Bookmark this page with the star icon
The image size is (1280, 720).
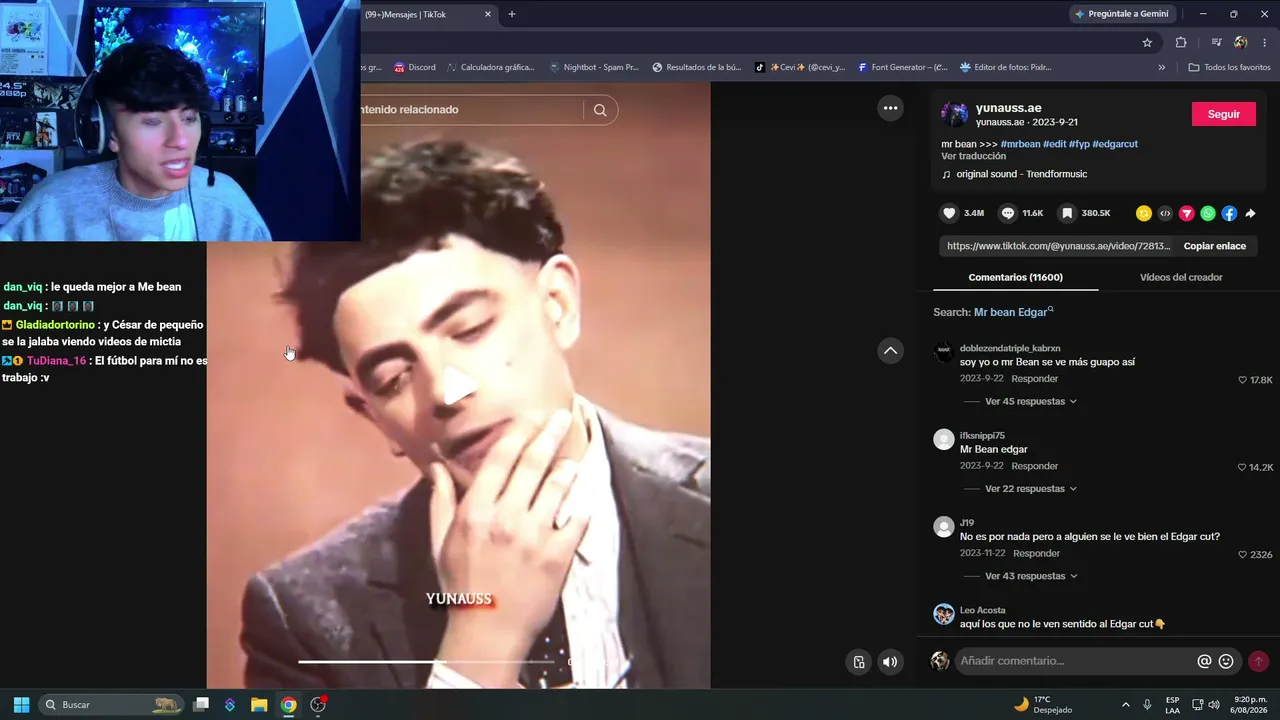point(1147,42)
